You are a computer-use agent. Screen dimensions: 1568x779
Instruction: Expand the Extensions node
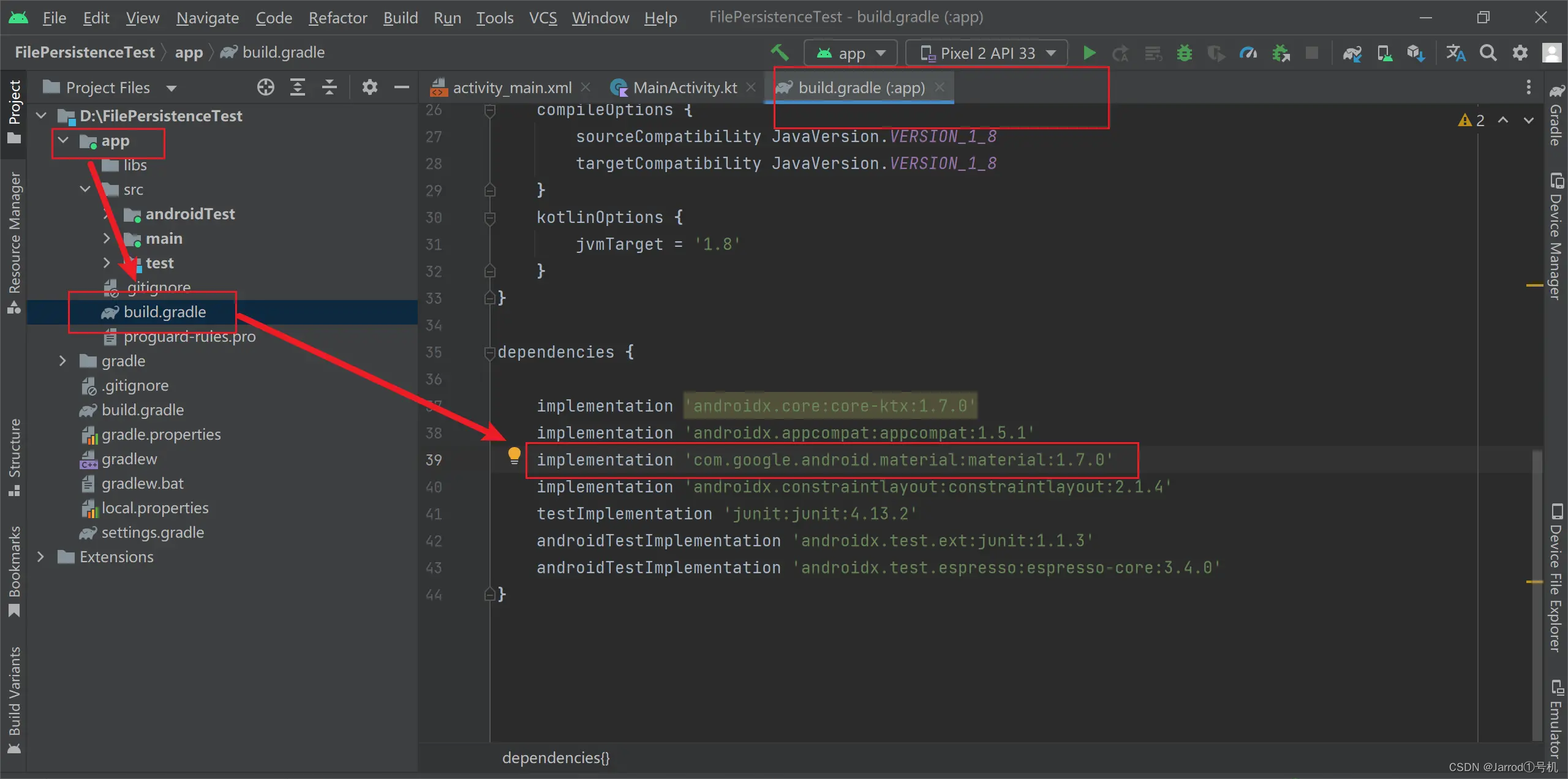(40, 557)
